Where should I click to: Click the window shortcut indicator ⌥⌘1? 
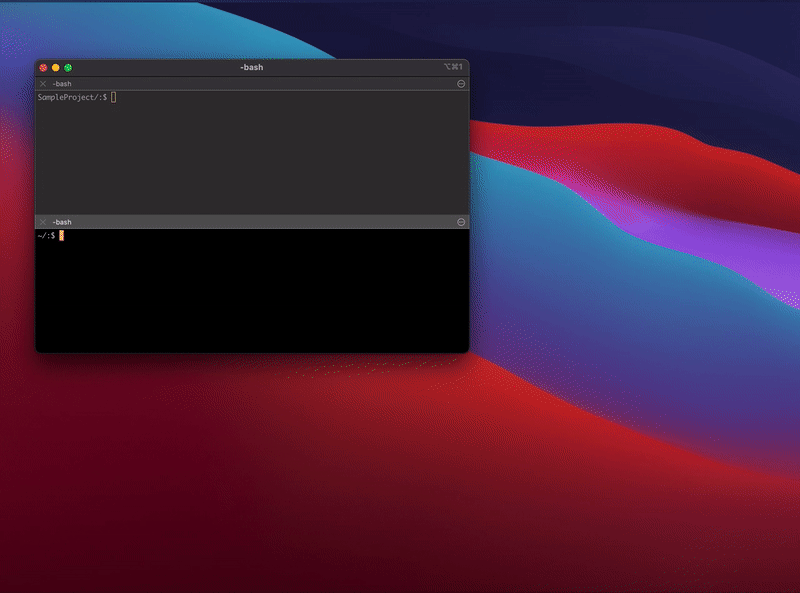point(453,67)
